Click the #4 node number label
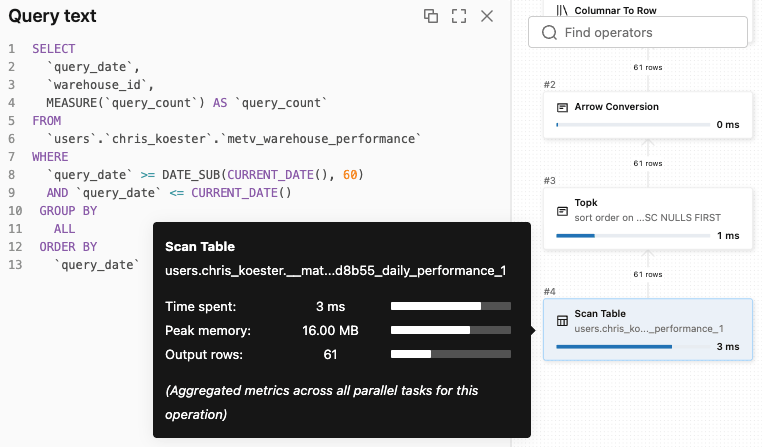 point(549,292)
